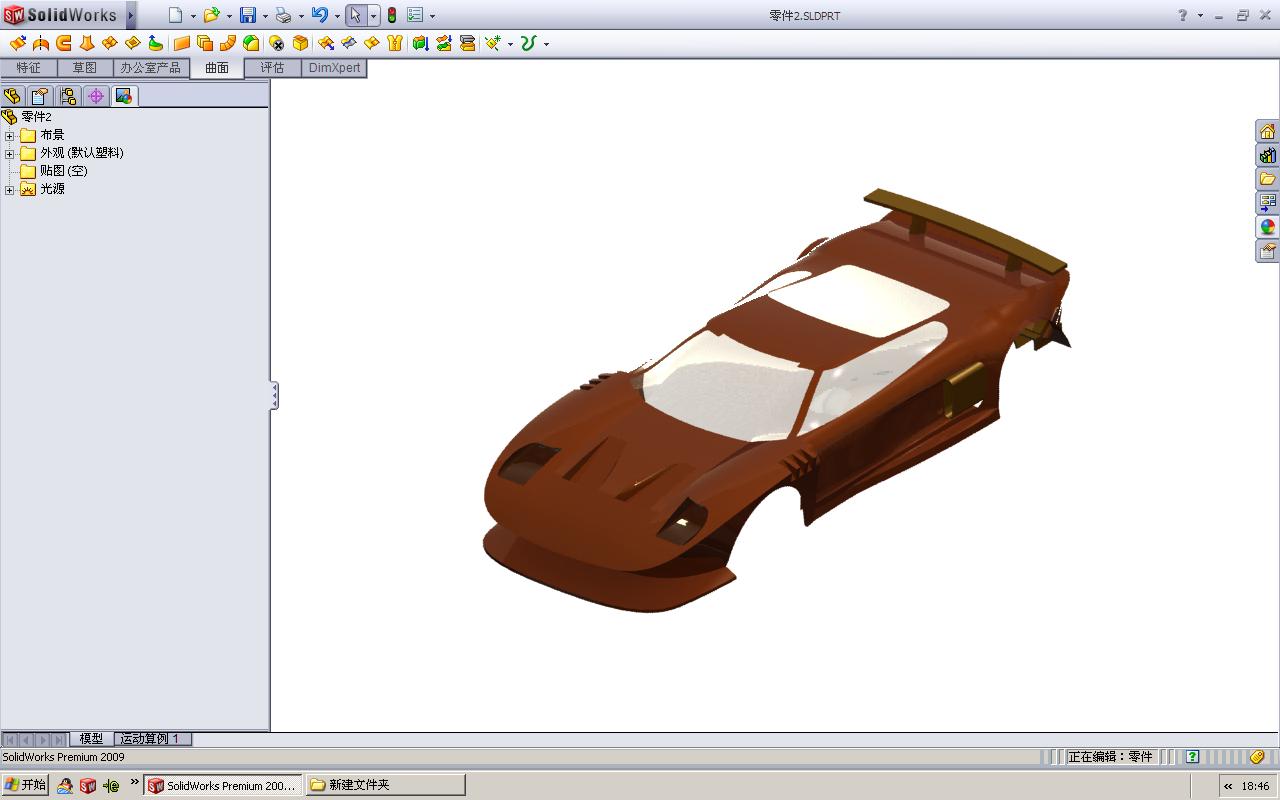This screenshot has width=1280, height=800.
Task: Switch to the 评估 tab
Action: coord(272,68)
